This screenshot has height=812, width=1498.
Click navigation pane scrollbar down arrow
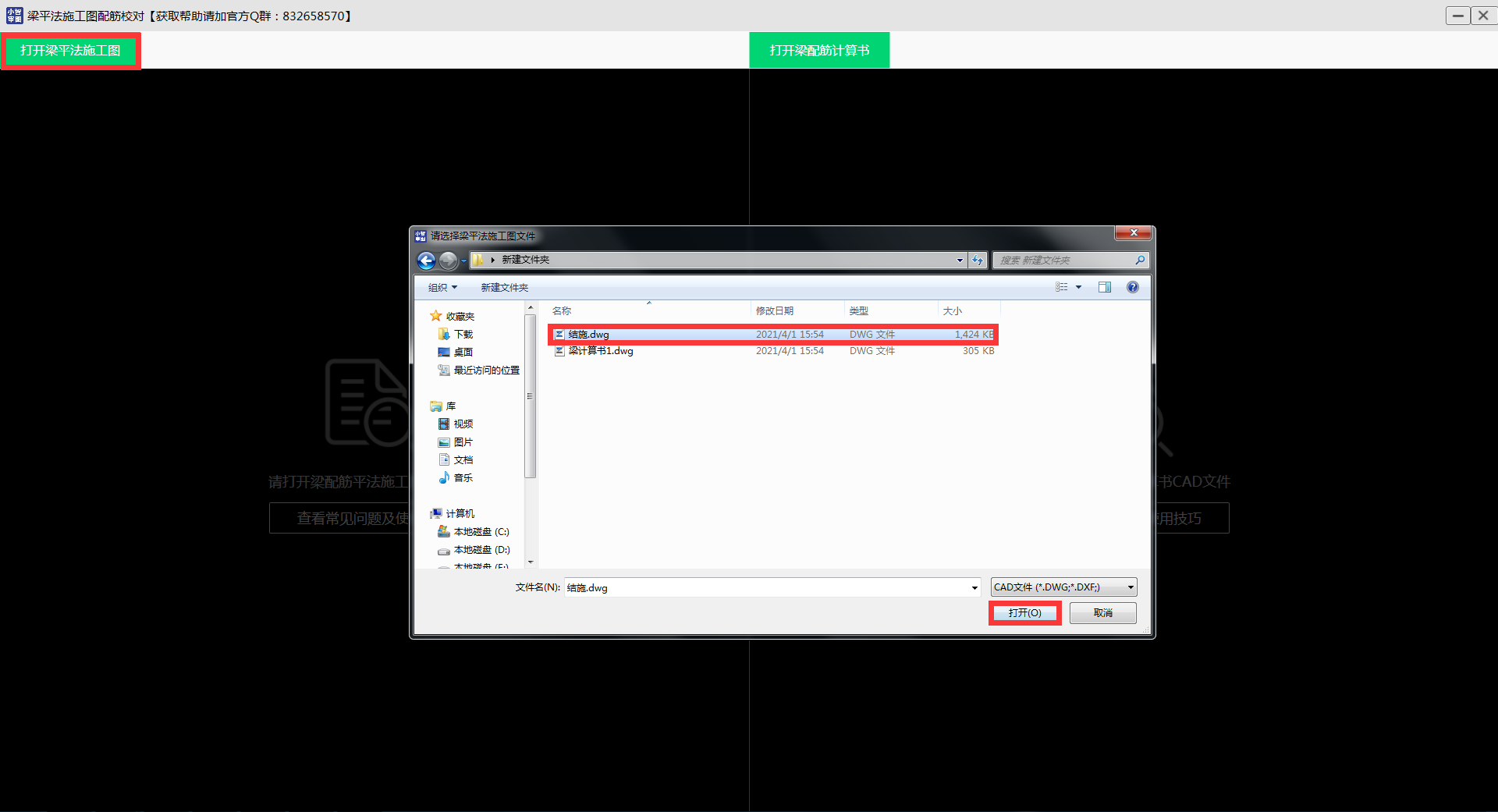tap(531, 562)
